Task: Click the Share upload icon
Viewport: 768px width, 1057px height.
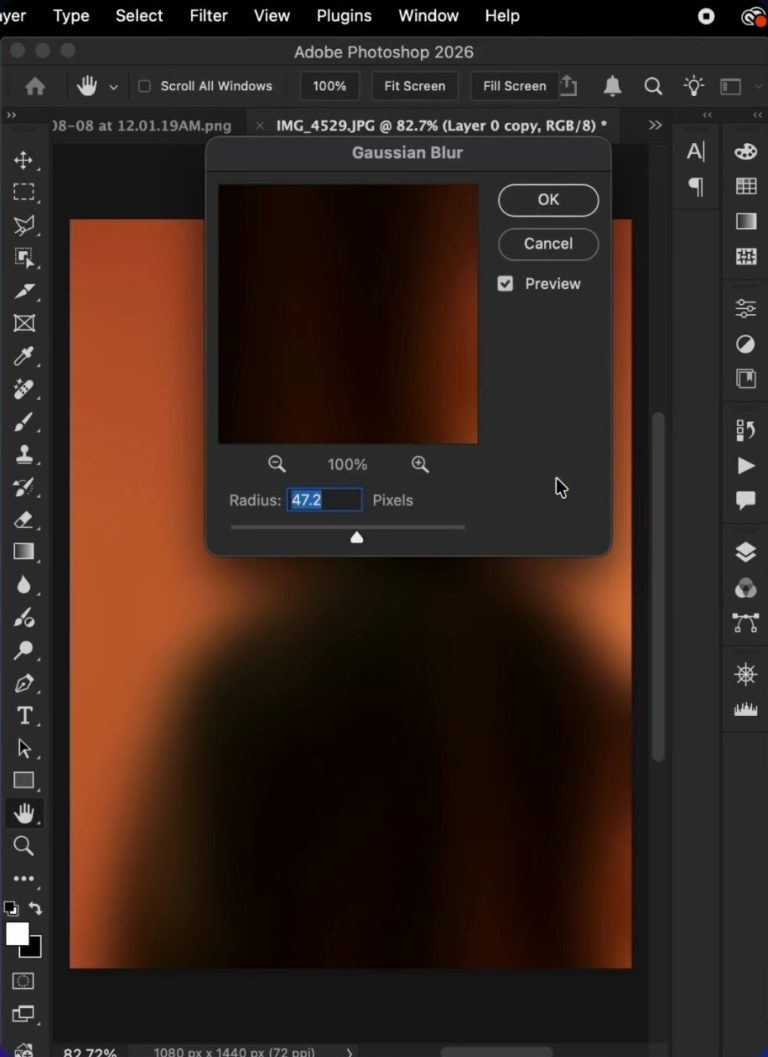Action: (569, 86)
